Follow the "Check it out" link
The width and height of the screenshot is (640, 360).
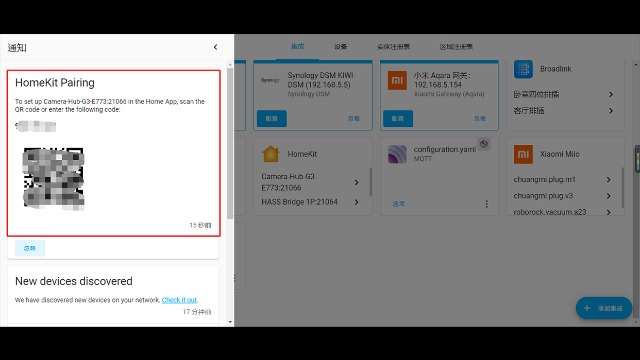[179, 300]
